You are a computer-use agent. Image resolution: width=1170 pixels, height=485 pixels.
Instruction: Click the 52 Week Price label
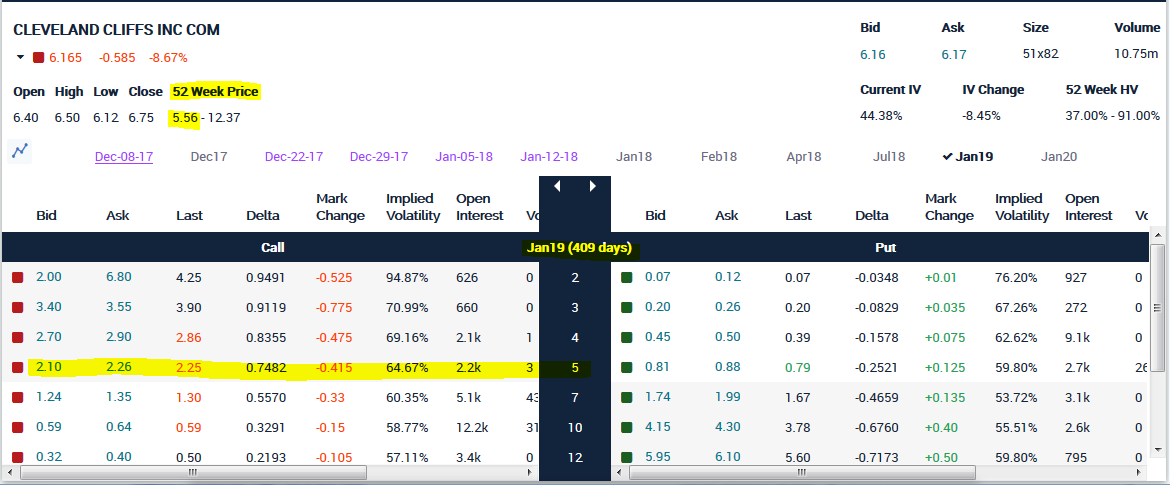(215, 92)
